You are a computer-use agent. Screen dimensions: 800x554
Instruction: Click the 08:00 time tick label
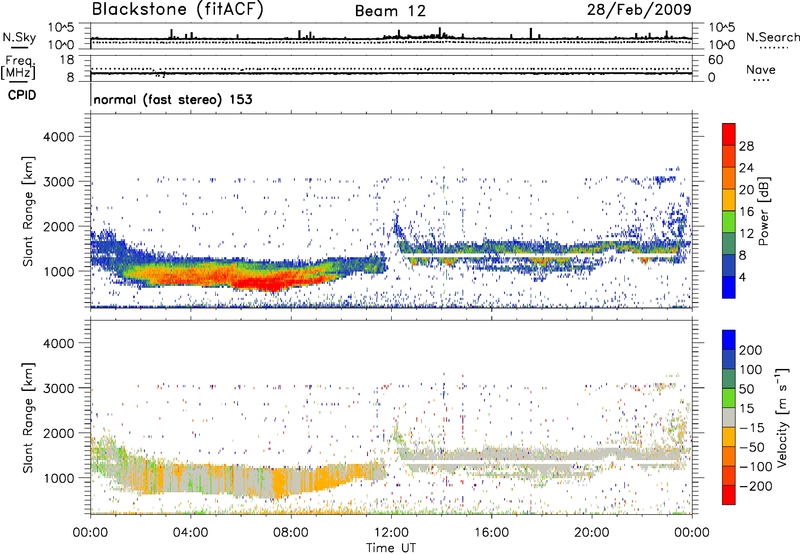[291, 533]
